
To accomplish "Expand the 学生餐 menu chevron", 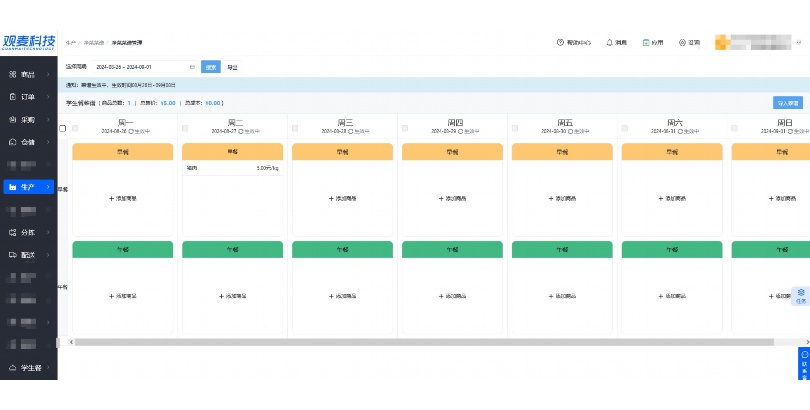I will pos(48,368).
